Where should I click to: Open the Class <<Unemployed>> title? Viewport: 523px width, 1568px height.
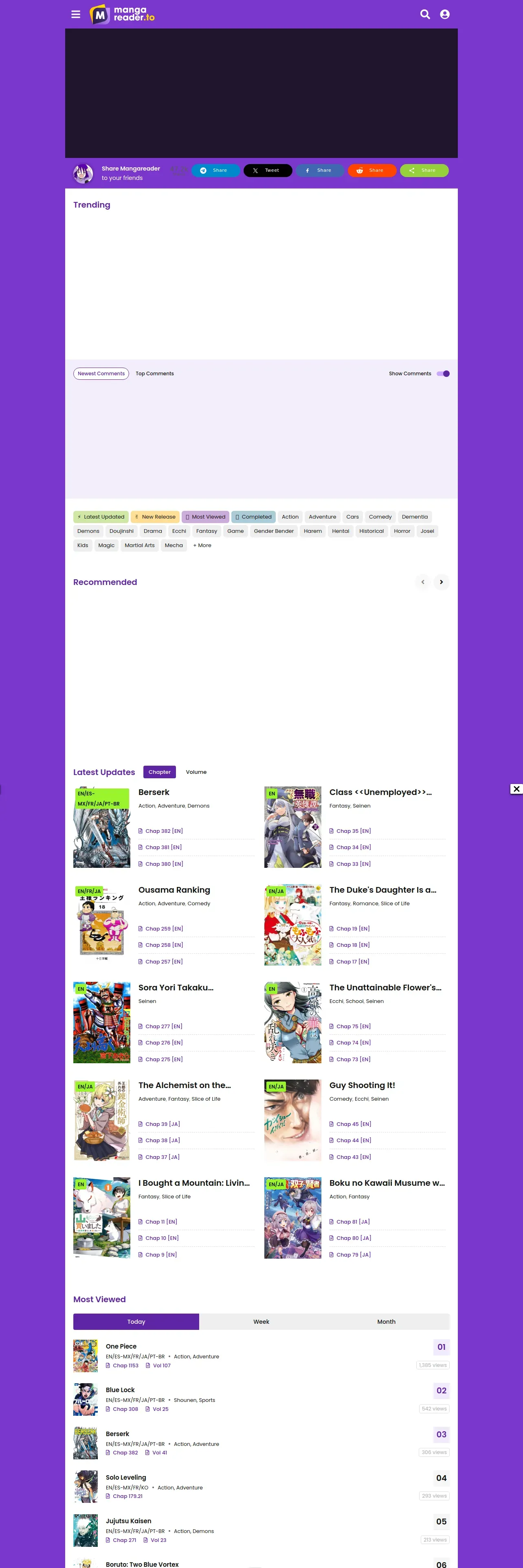(380, 792)
